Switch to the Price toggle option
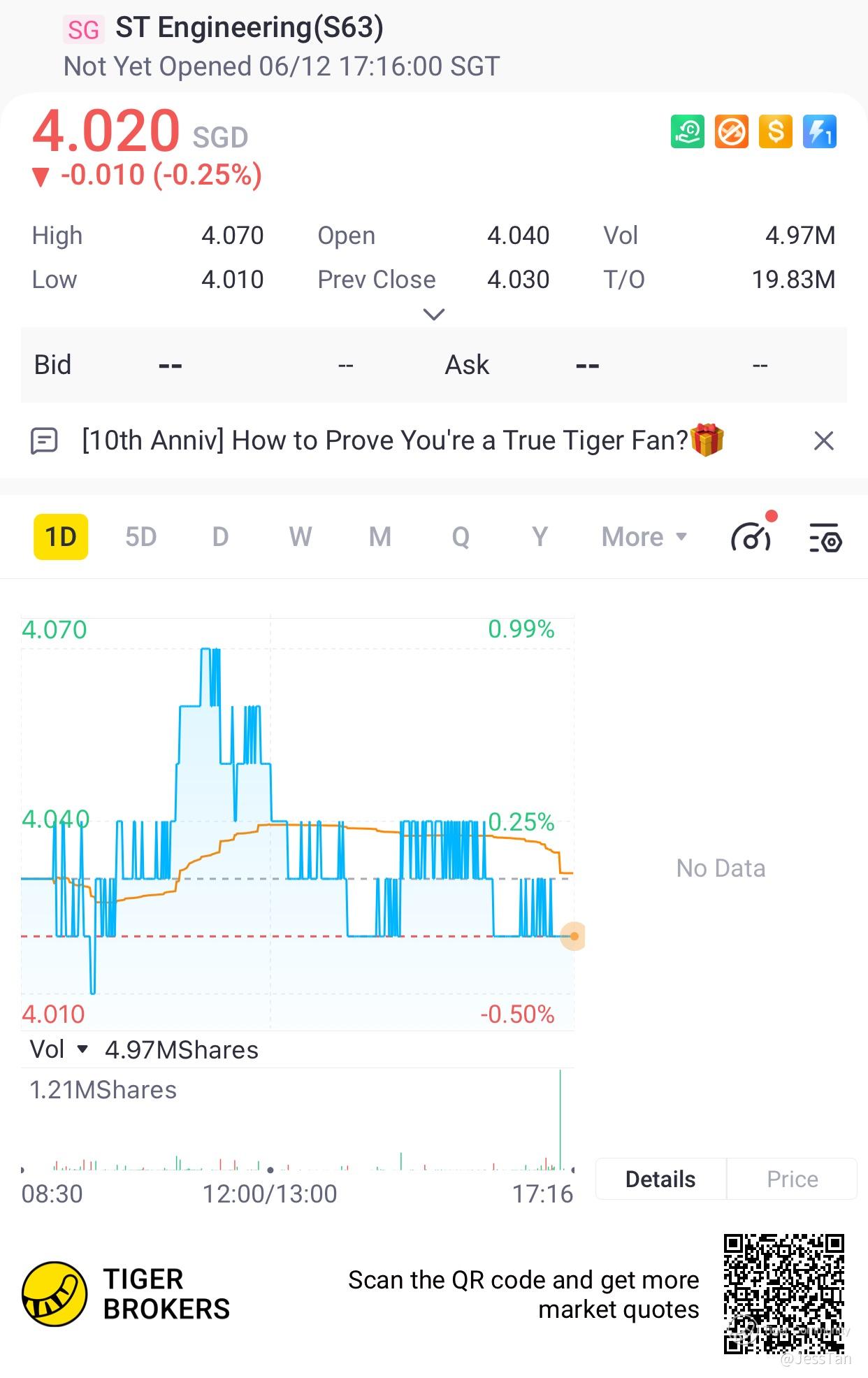The height and width of the screenshot is (1378, 868). (x=792, y=1179)
